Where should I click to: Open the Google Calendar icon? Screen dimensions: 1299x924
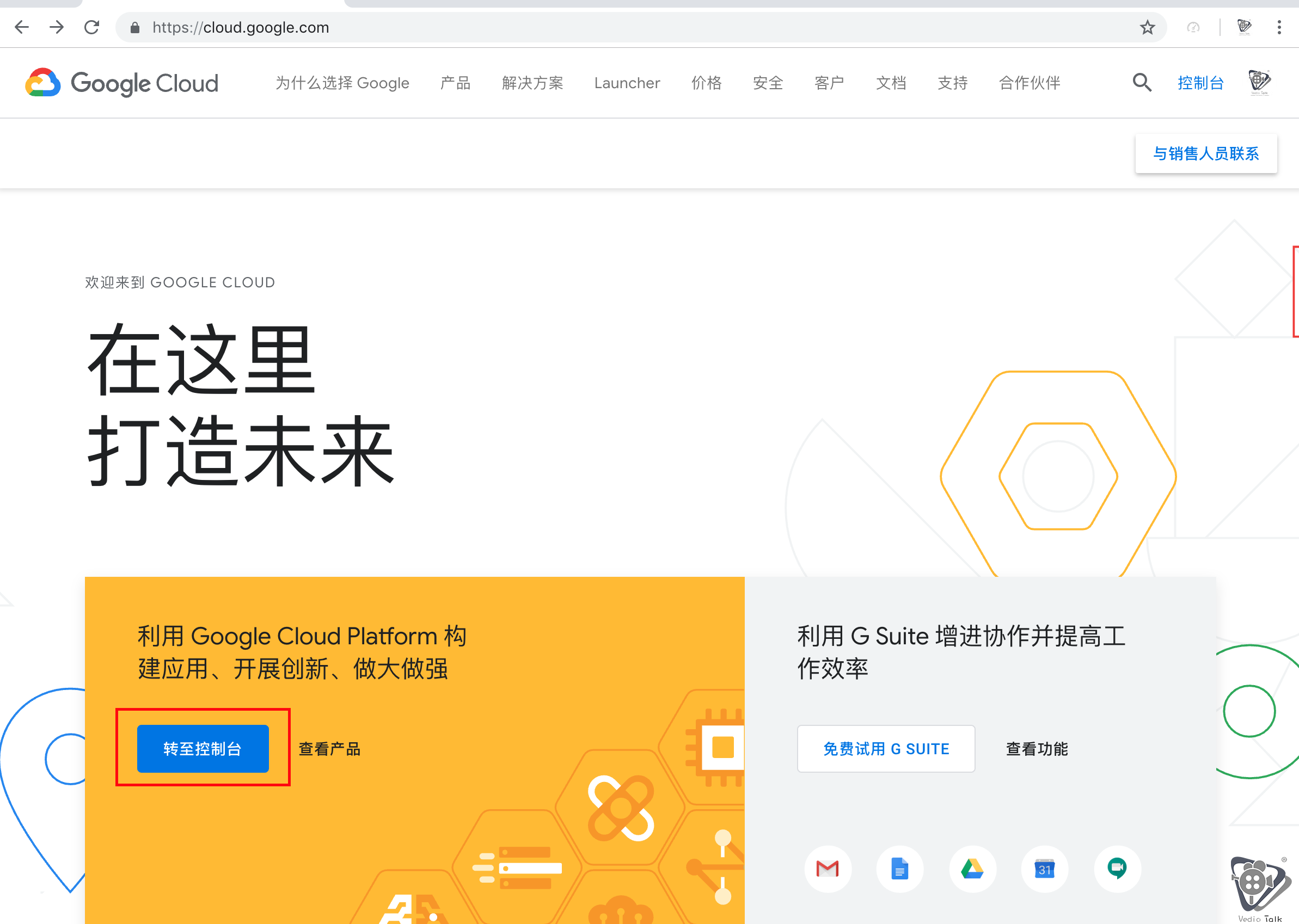1044,869
